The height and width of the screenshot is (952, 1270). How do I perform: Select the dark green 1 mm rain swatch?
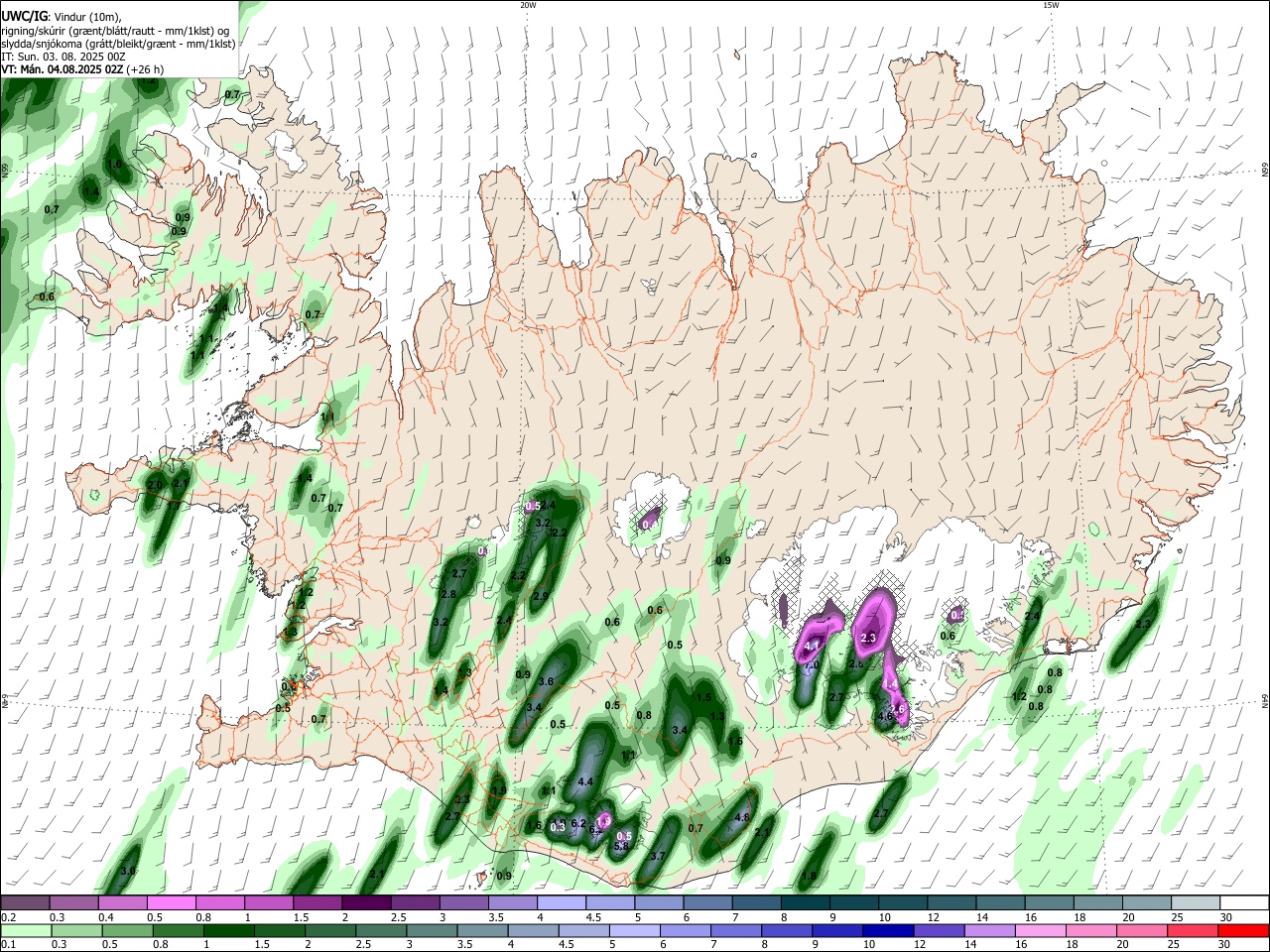pyautogui.click(x=228, y=930)
